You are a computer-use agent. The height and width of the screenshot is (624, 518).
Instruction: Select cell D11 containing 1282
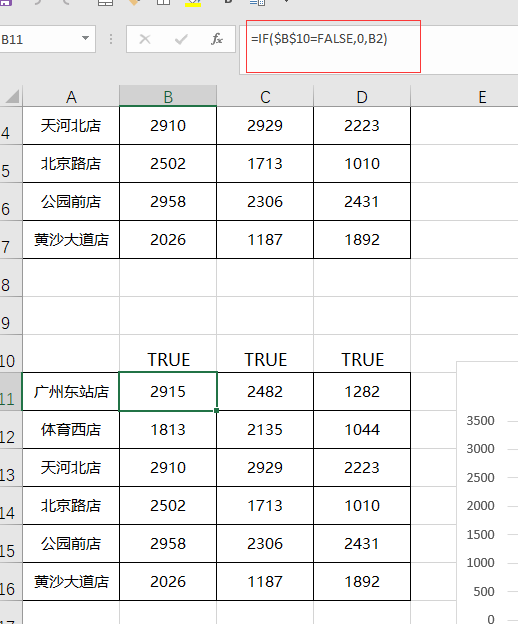pyautogui.click(x=362, y=392)
